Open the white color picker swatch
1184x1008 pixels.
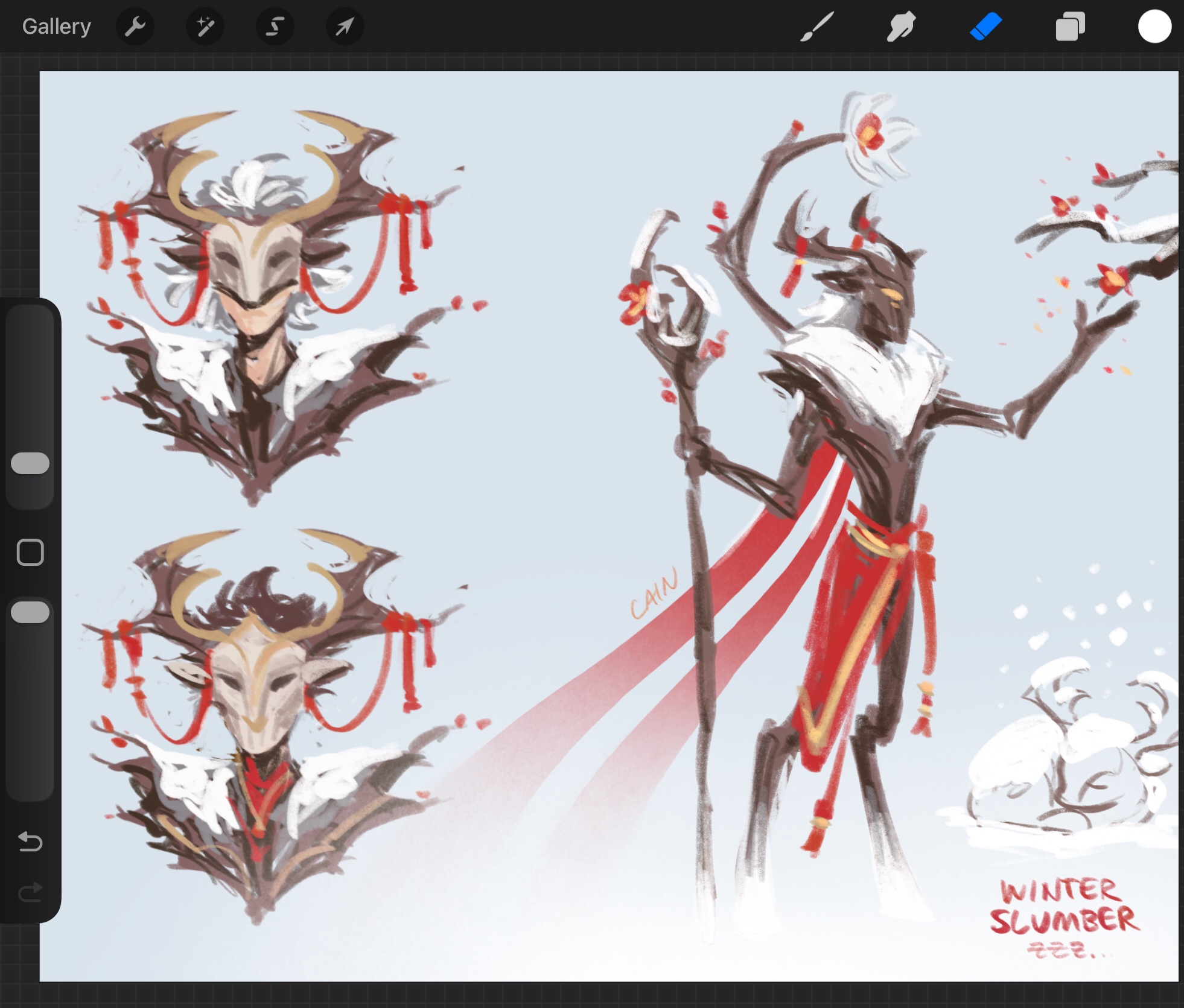coord(1154,27)
